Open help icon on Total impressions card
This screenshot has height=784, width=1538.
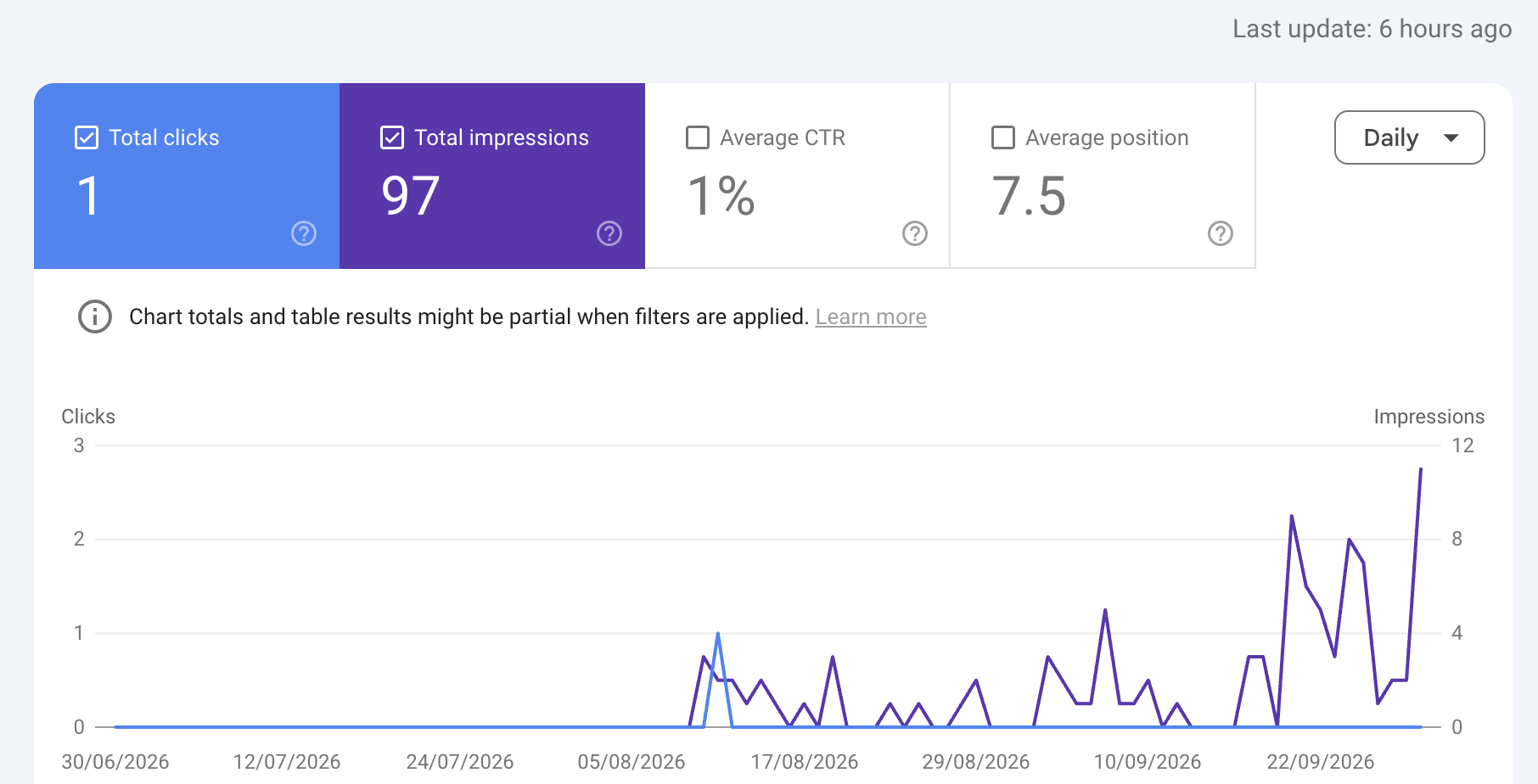pos(609,233)
